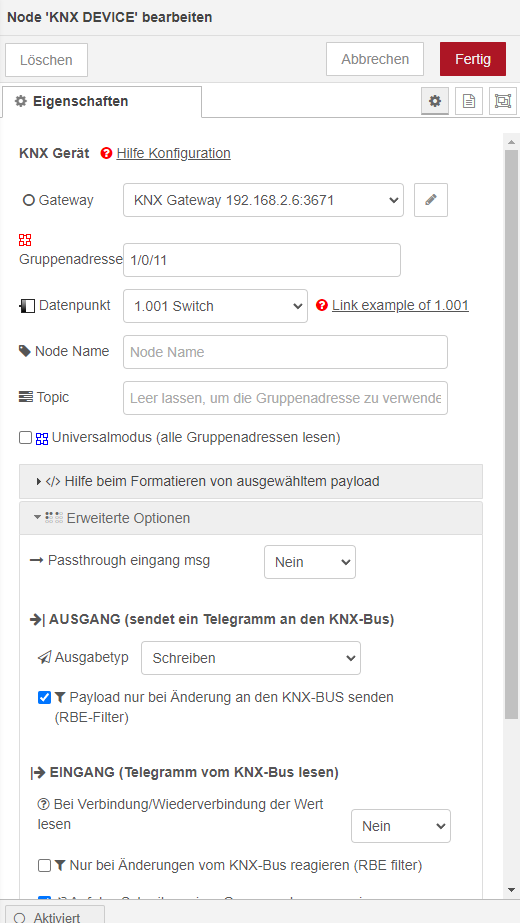Open the Hilfe Konfiguration link
Screen dimensions: 520x923
[174, 154]
